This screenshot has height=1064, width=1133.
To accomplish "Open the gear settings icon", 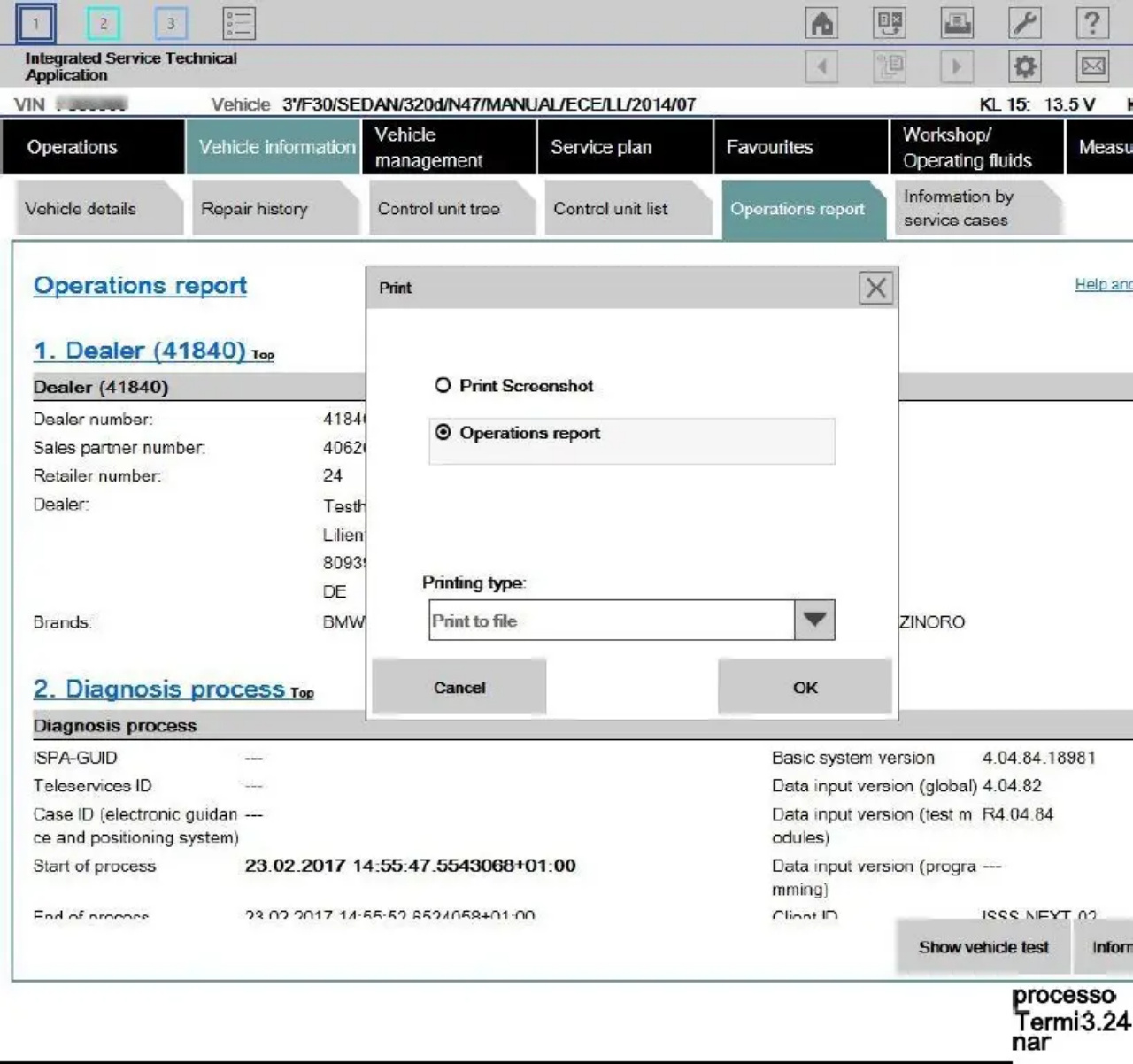I will coord(1025,66).
